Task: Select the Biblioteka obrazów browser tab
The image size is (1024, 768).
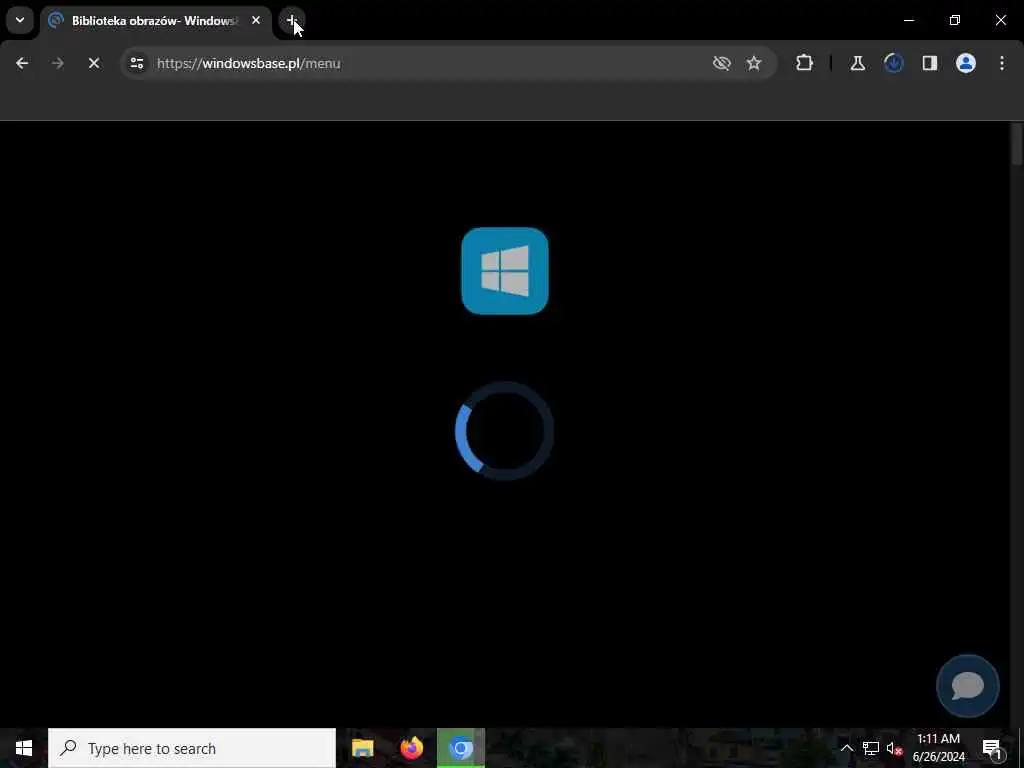Action: point(155,21)
